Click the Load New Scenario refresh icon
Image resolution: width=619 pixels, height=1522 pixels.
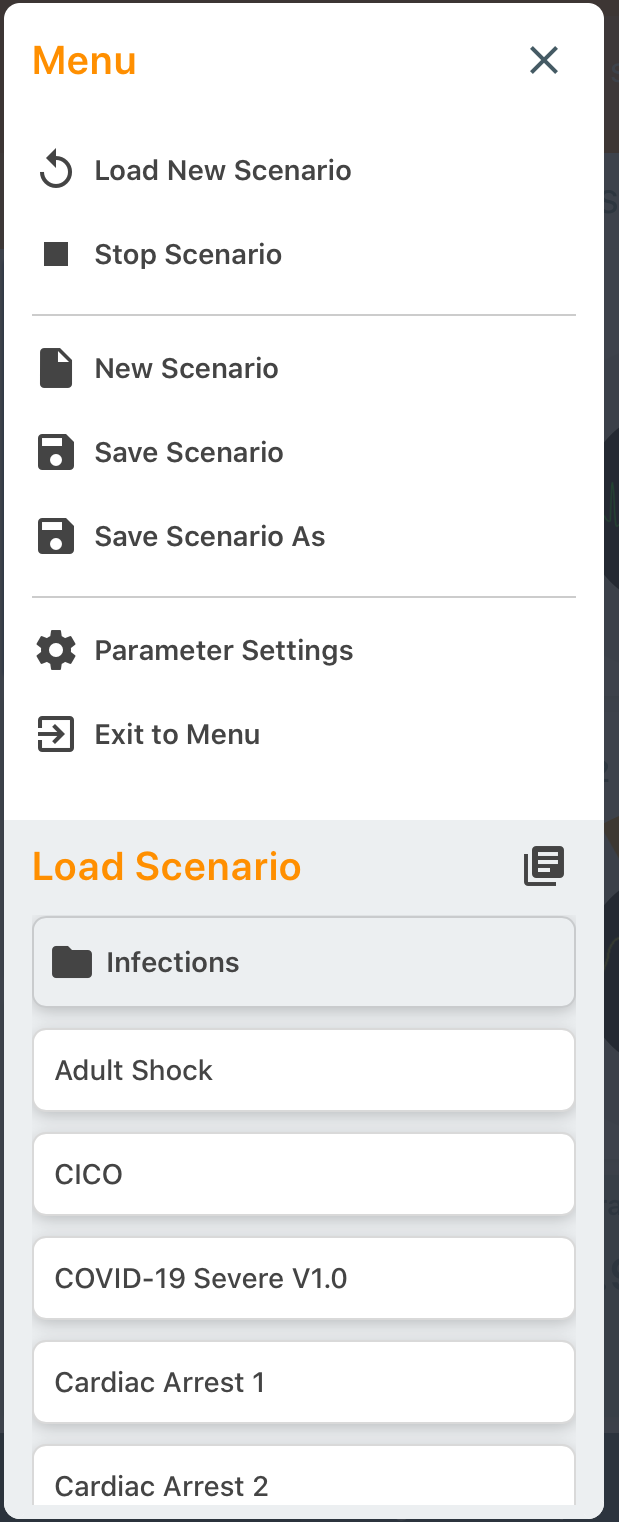point(57,170)
